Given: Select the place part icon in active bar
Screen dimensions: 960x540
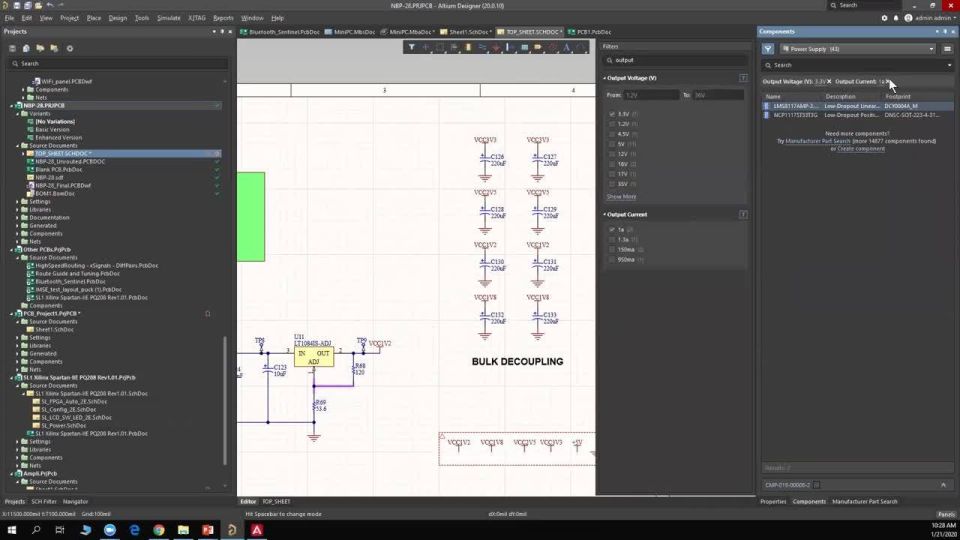Looking at the screenshot, I should tap(468, 47).
